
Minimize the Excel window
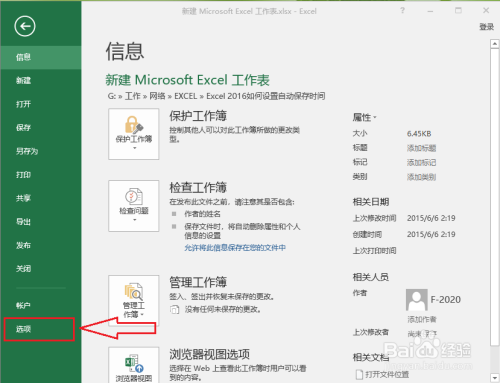coord(430,11)
